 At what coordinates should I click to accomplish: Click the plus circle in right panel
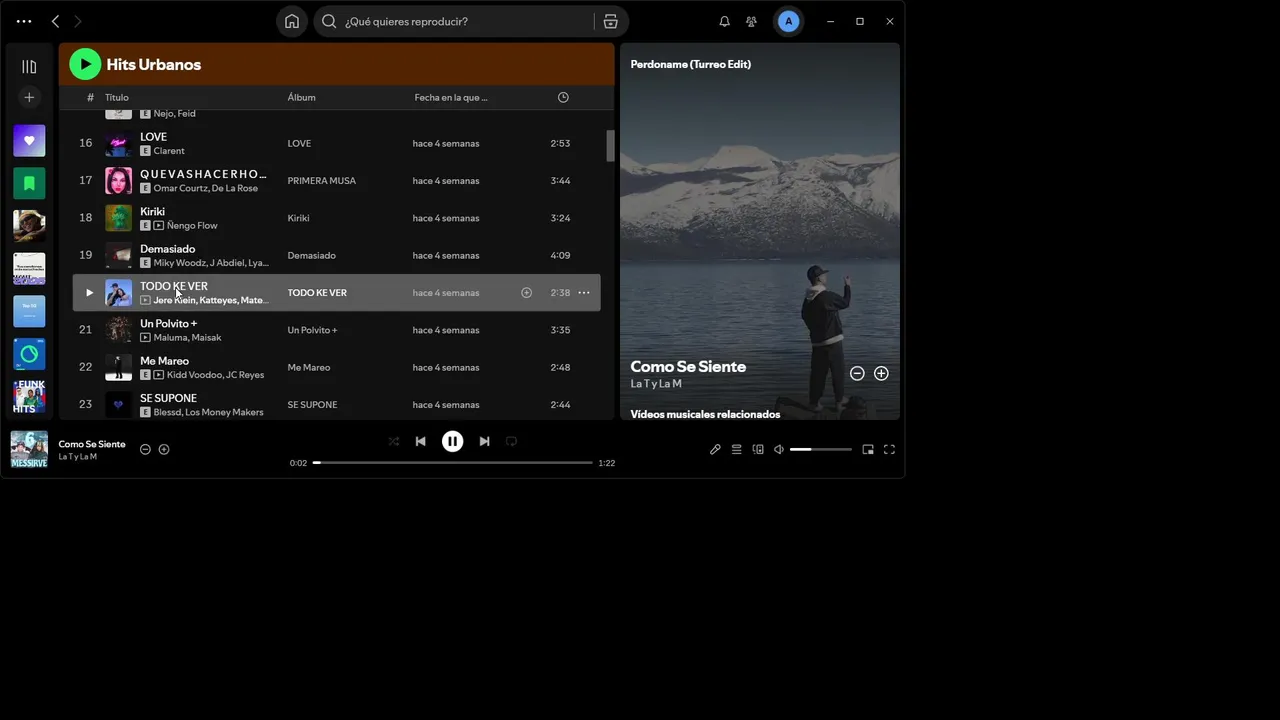[x=881, y=373]
